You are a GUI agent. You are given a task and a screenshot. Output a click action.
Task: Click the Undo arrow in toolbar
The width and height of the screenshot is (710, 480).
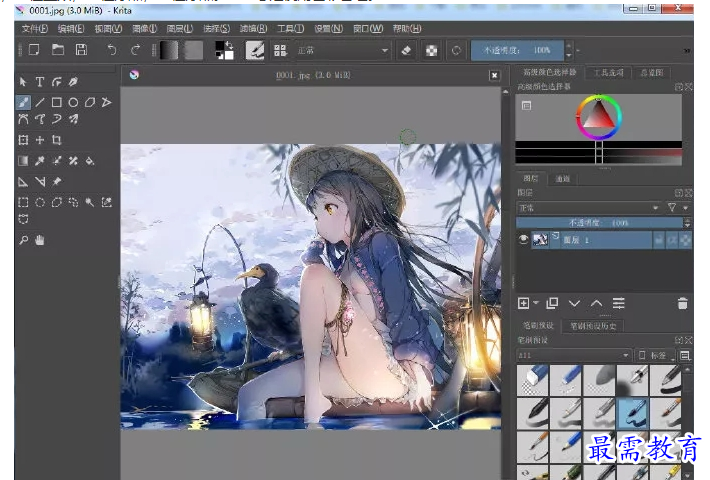coord(111,50)
